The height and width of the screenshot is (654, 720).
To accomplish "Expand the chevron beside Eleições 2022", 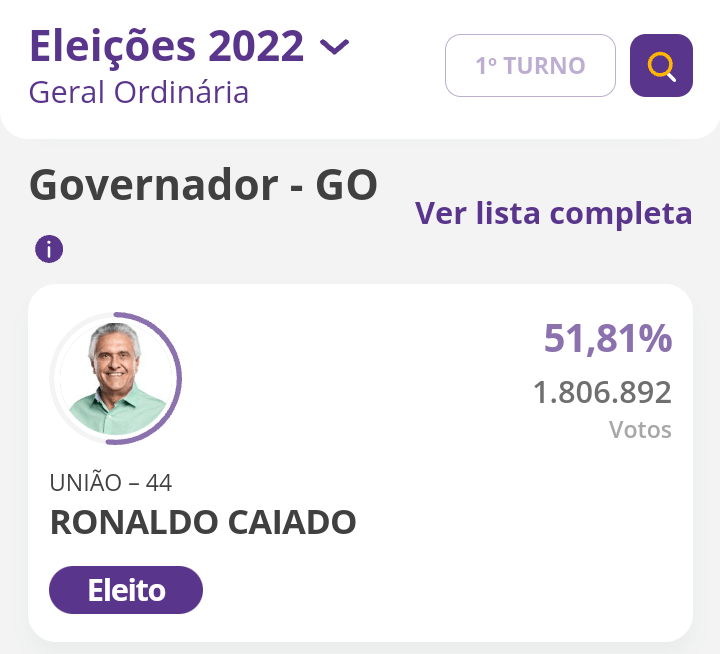I will 334,46.
